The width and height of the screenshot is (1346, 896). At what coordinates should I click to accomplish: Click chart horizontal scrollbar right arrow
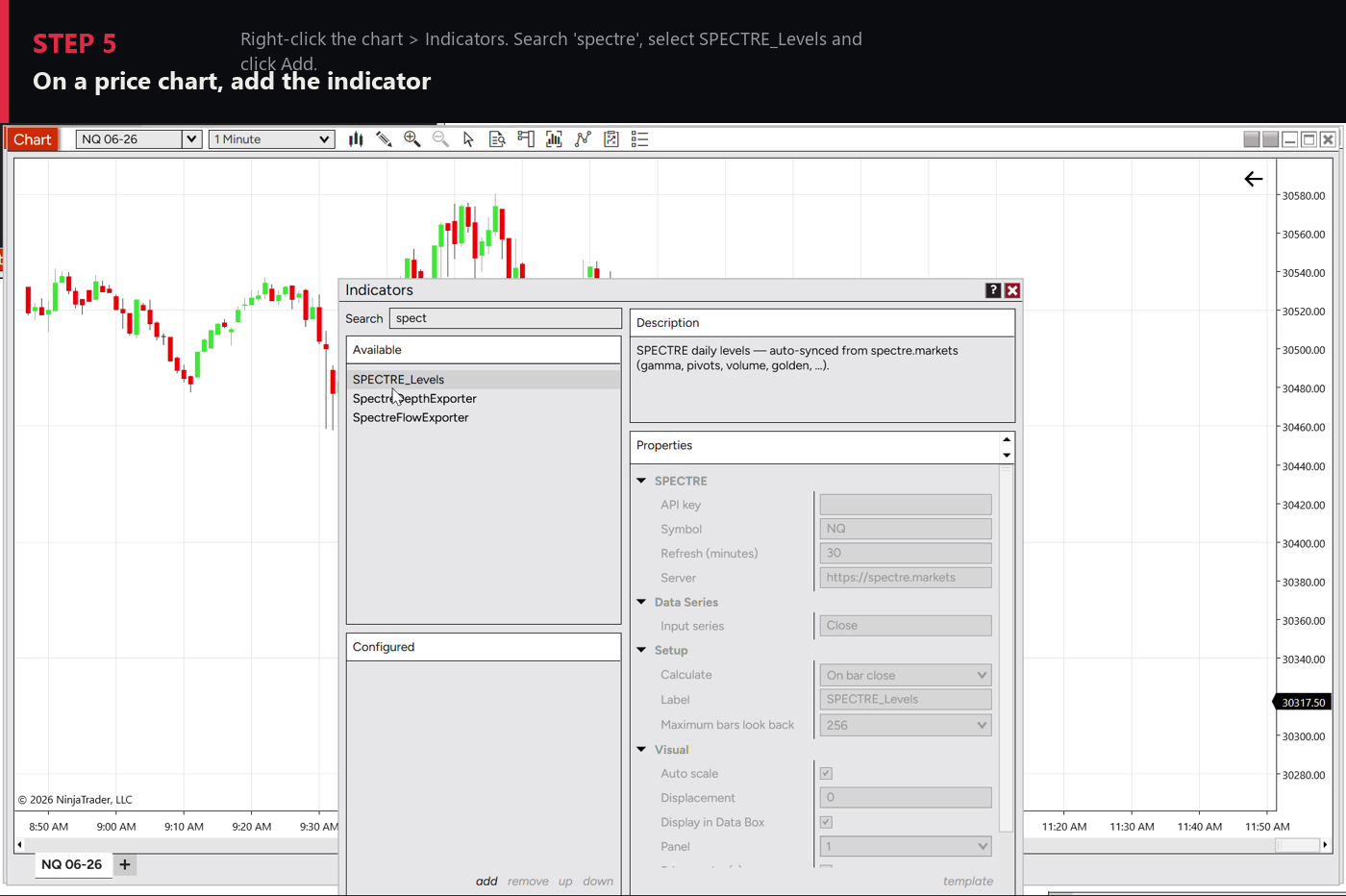pyautogui.click(x=1325, y=845)
